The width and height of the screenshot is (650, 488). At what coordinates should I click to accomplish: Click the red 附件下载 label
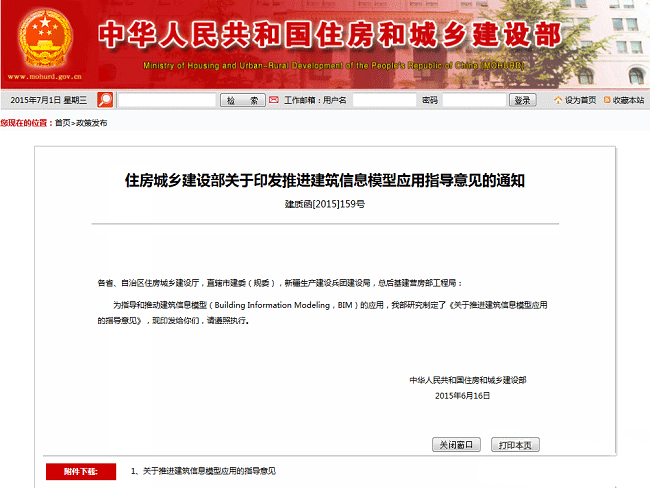(x=81, y=471)
